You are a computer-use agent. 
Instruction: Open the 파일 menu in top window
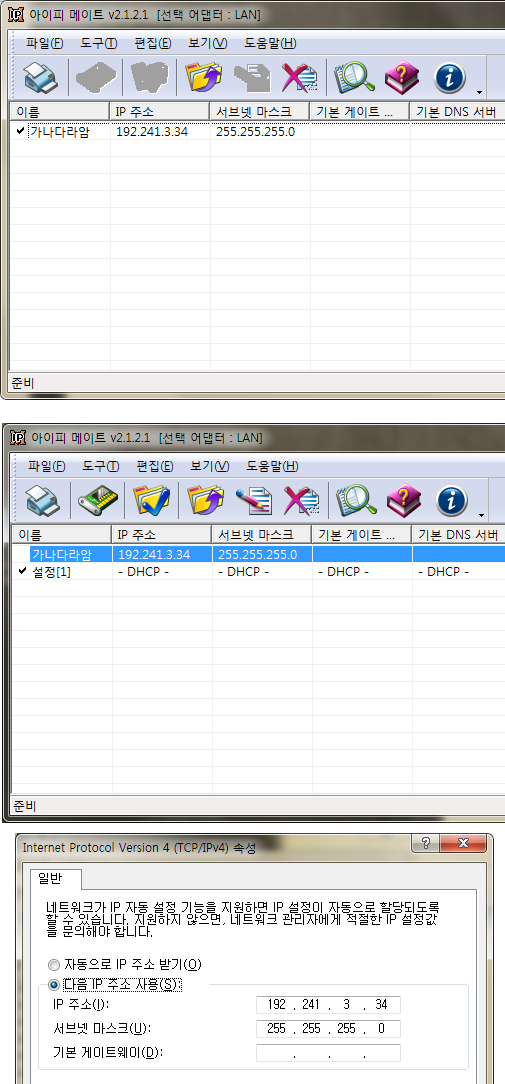point(44,43)
